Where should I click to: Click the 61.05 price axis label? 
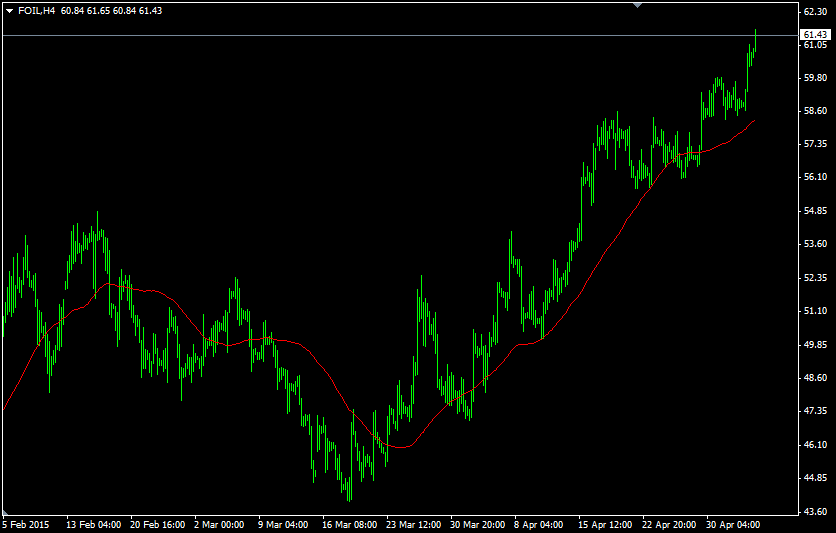click(x=815, y=45)
